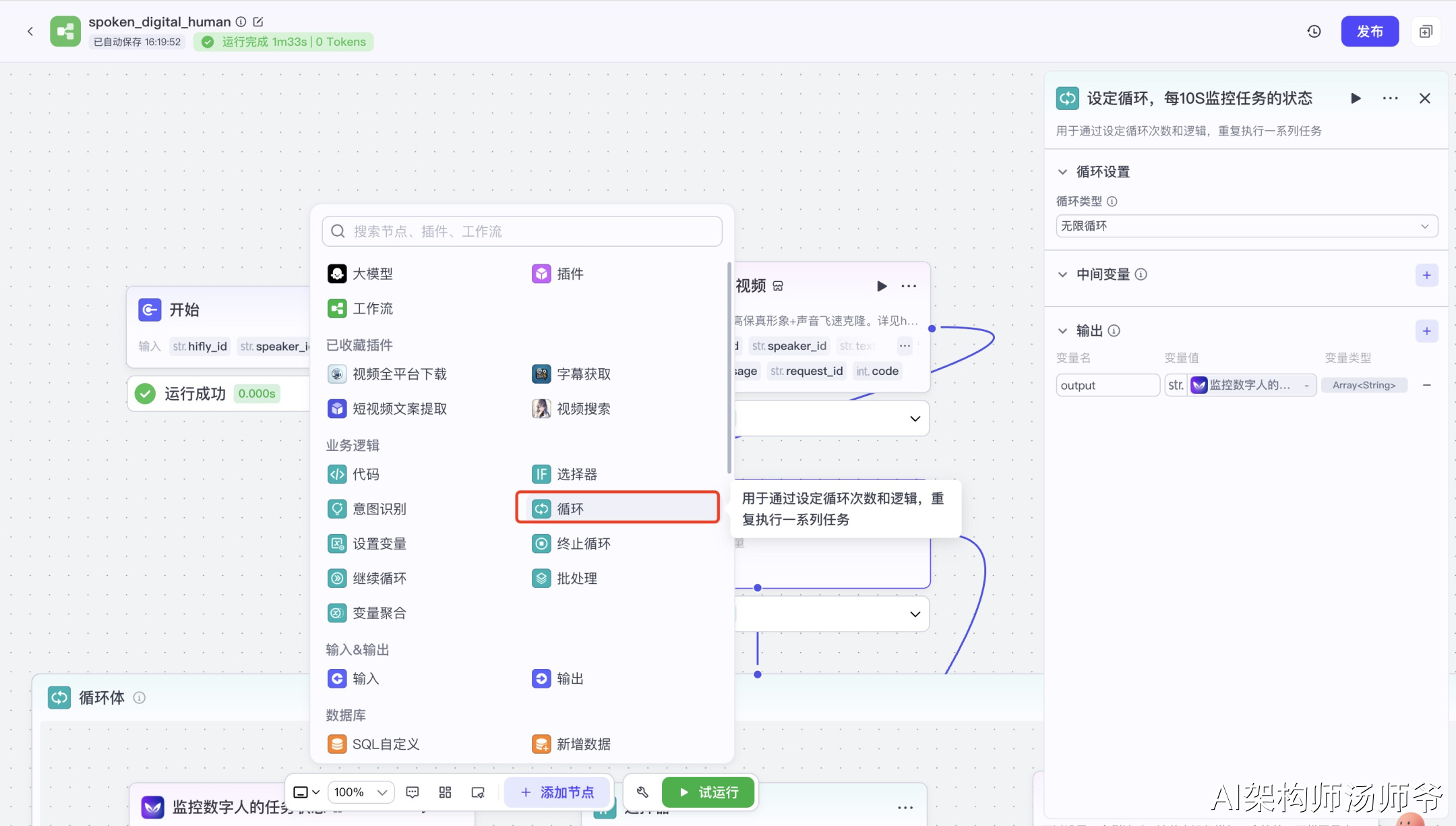Screen dimensions: 1456x826
Task: Remove the output variable with minus icon
Action: (x=1427, y=385)
